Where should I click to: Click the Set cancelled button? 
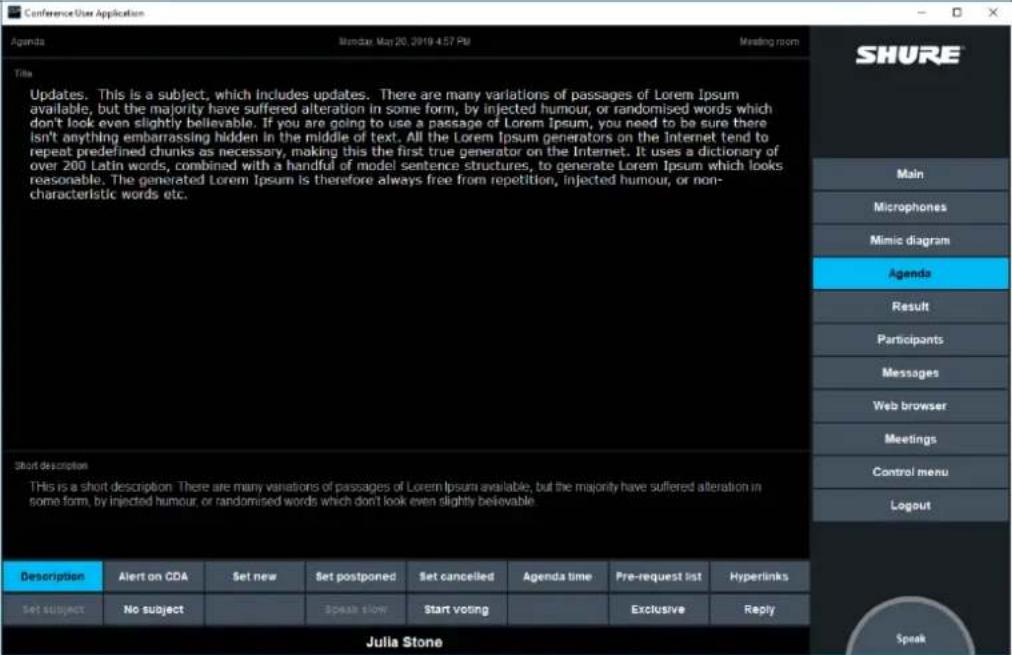(456, 576)
